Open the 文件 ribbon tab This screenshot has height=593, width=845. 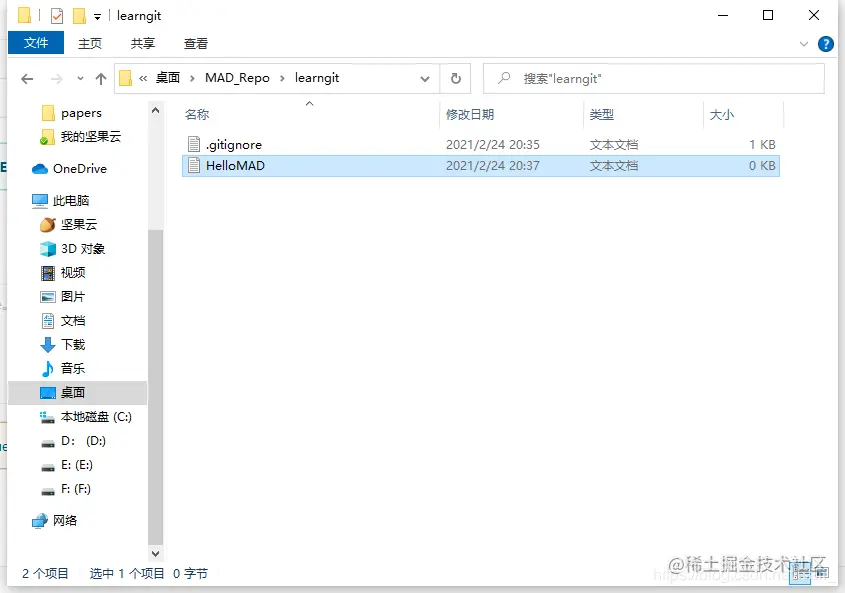click(x=36, y=43)
